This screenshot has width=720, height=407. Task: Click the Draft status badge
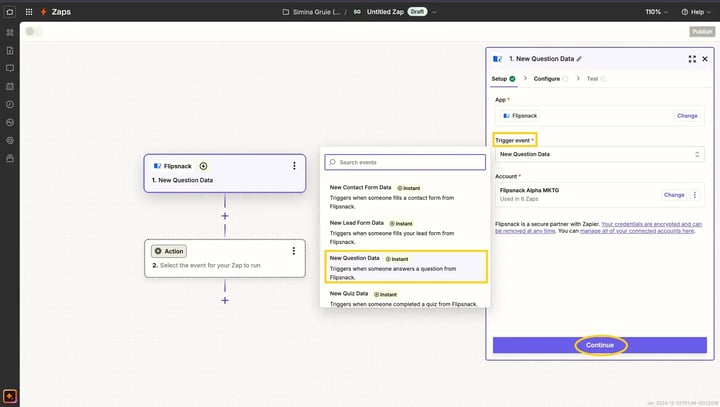point(417,12)
